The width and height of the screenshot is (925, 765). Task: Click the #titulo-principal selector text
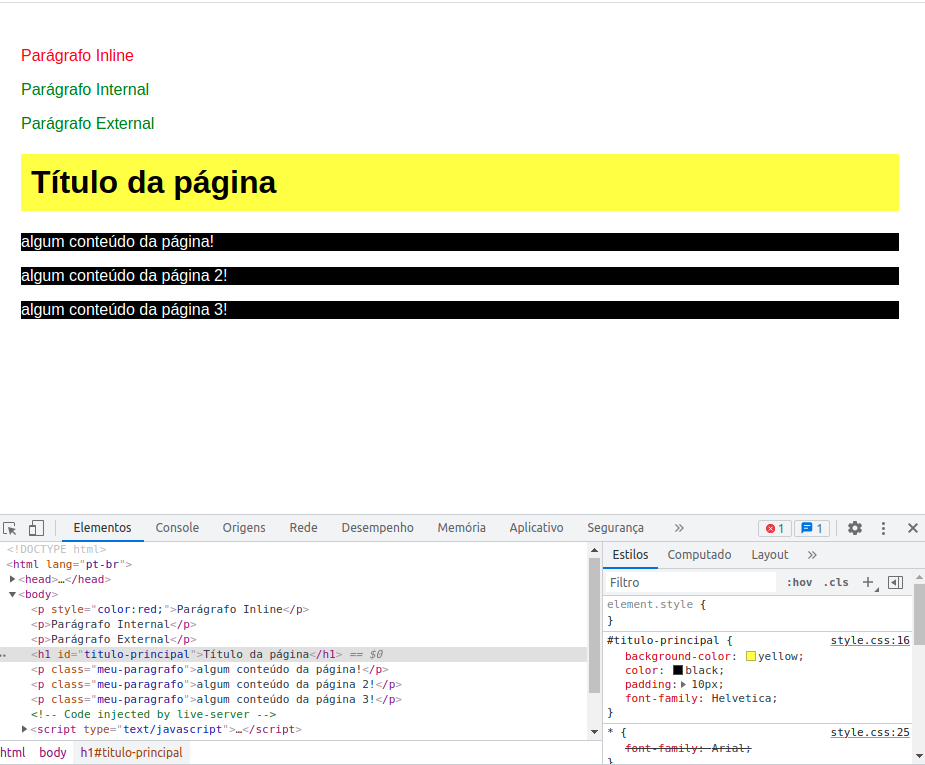[663, 641]
